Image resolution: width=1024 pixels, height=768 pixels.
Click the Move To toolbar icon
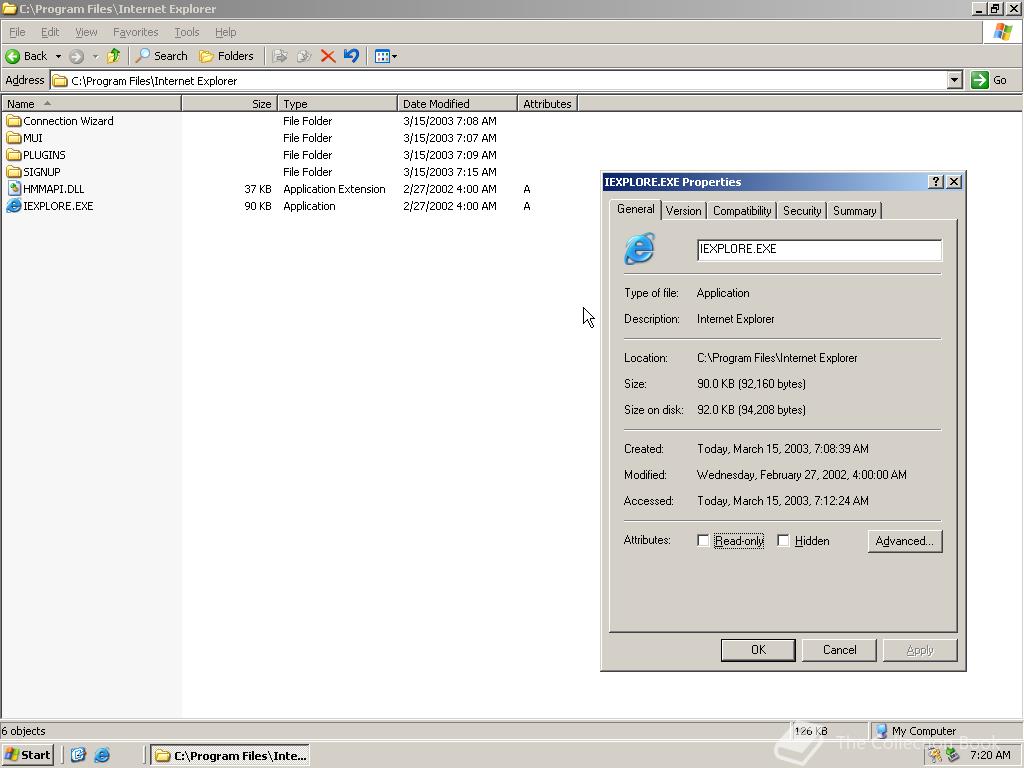click(280, 56)
